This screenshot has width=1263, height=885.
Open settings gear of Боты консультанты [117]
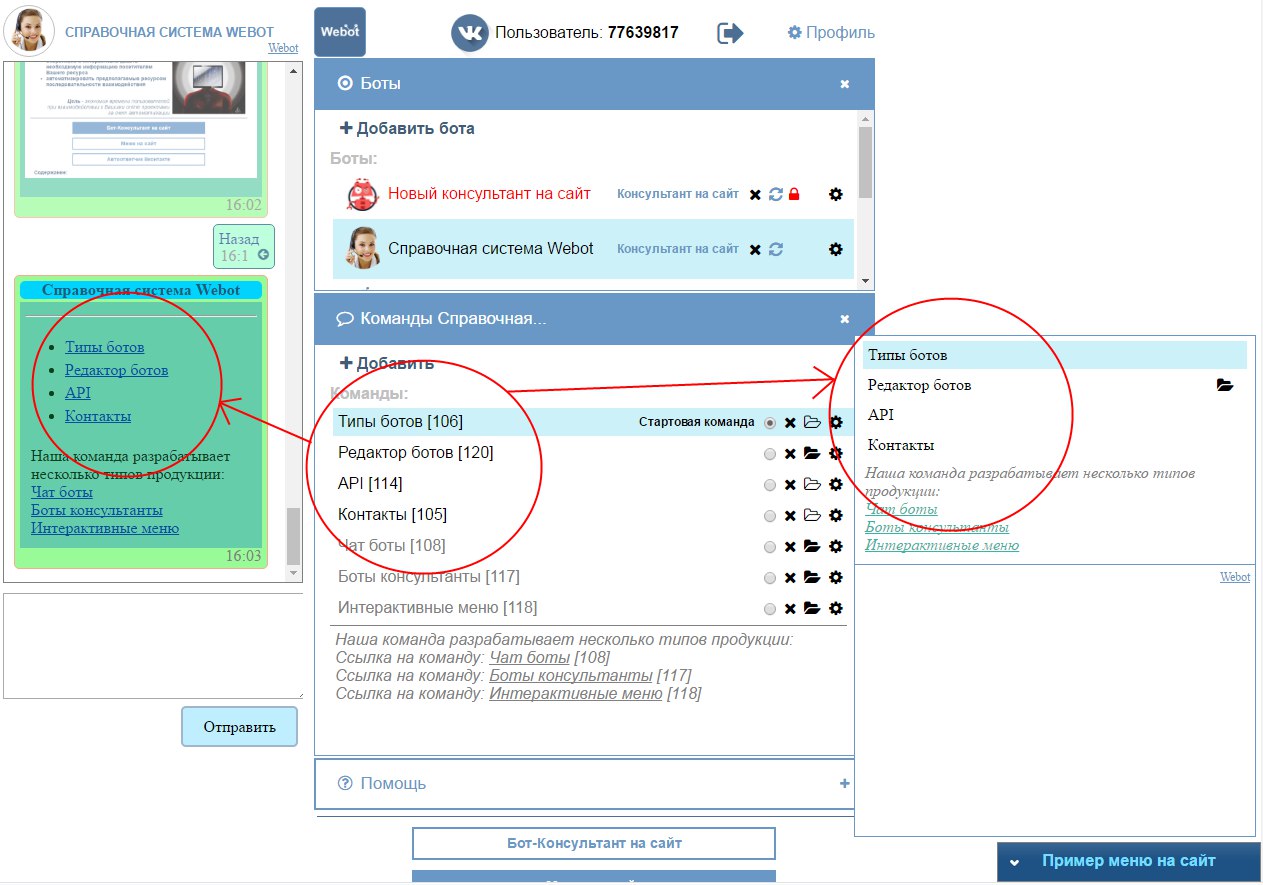click(836, 578)
